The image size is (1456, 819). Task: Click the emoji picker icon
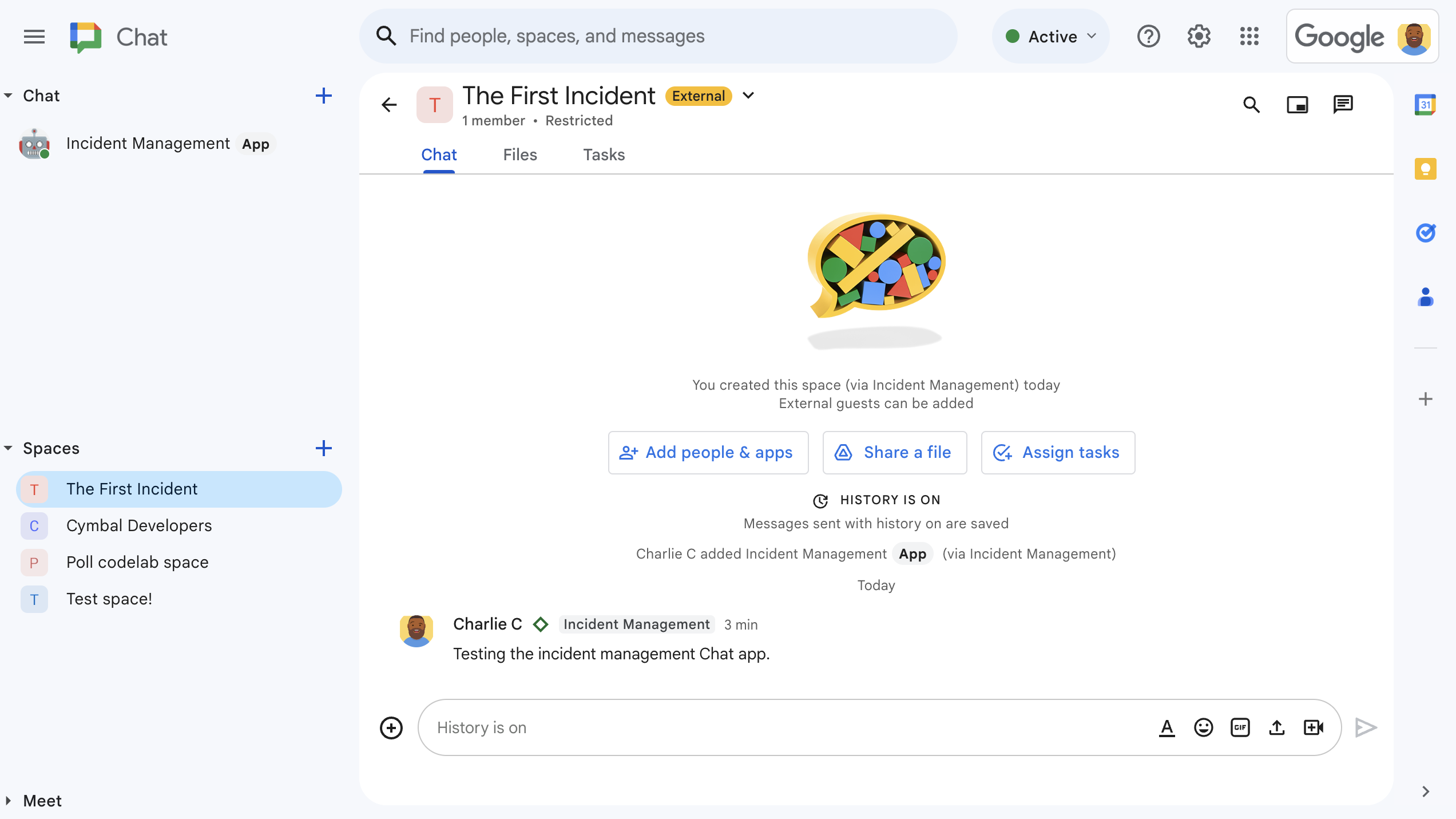[1204, 727]
